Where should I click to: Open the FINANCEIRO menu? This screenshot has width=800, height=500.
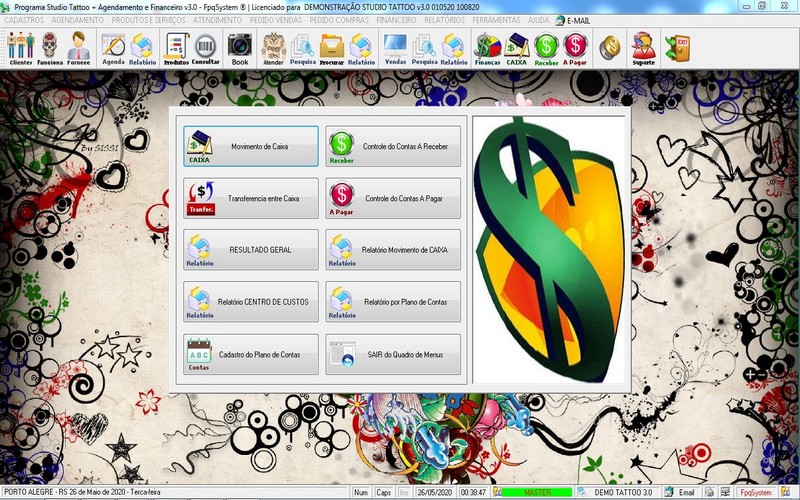coord(396,20)
